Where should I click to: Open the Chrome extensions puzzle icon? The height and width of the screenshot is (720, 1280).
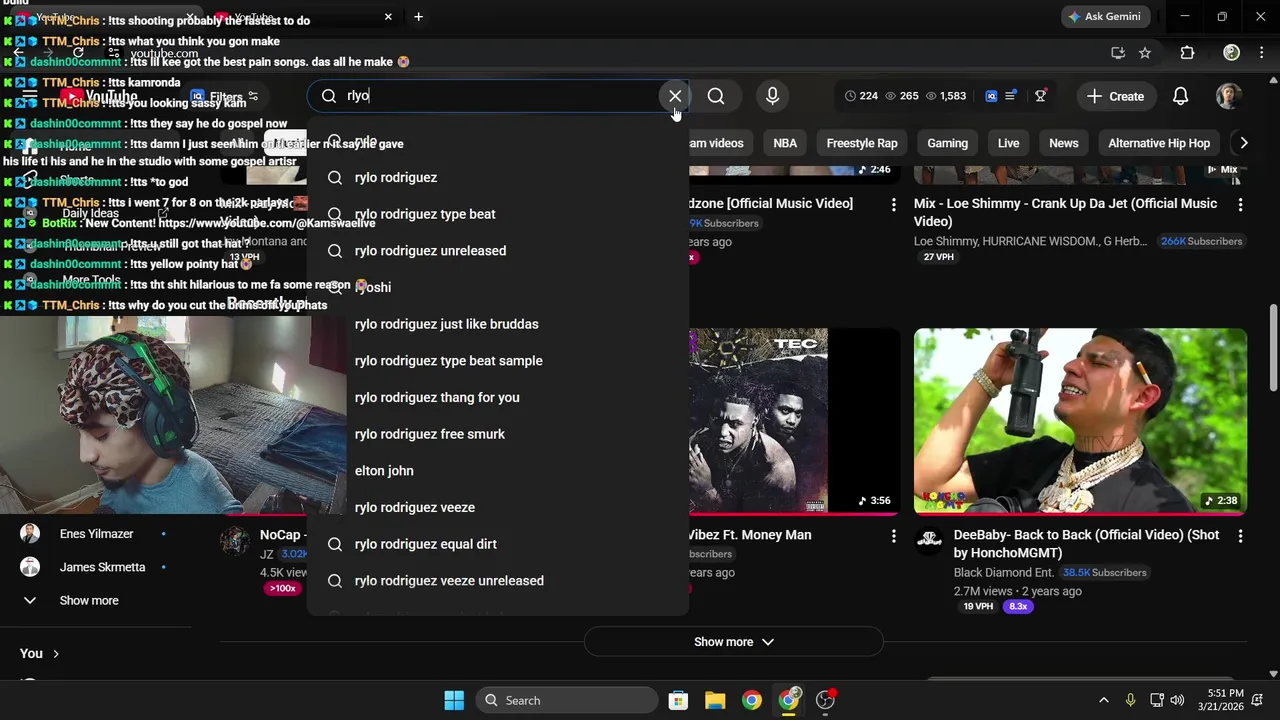(1187, 53)
